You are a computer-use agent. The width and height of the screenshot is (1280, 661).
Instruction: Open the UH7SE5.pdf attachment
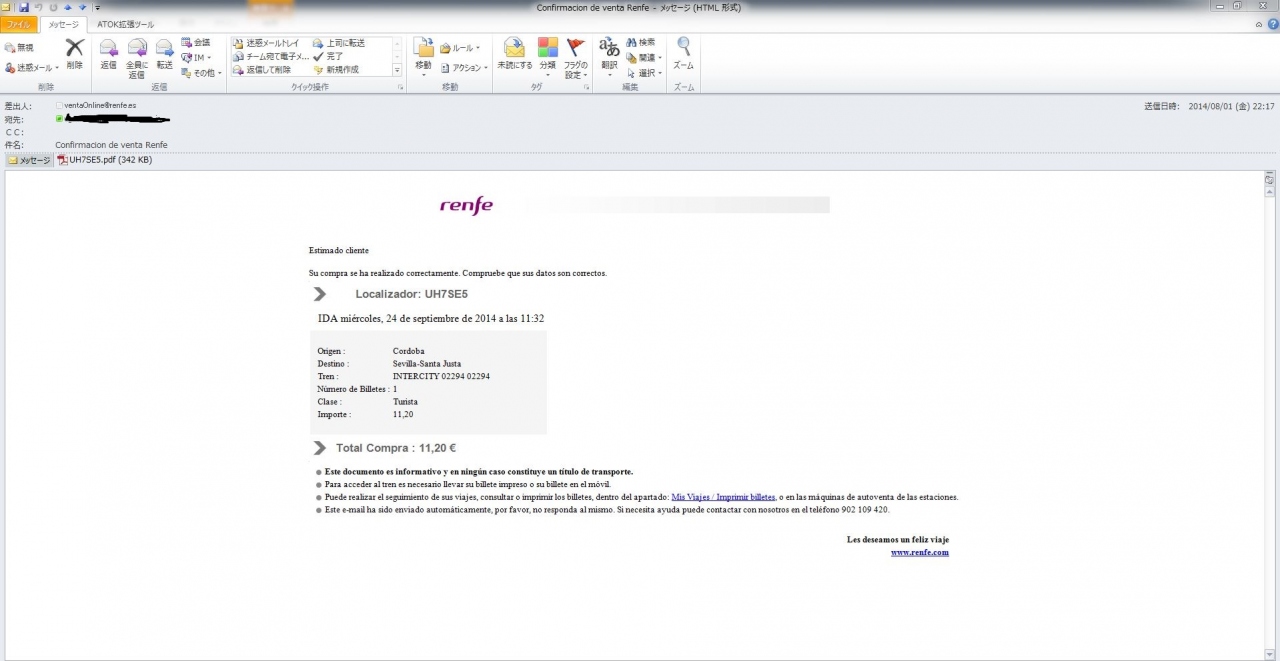104,160
